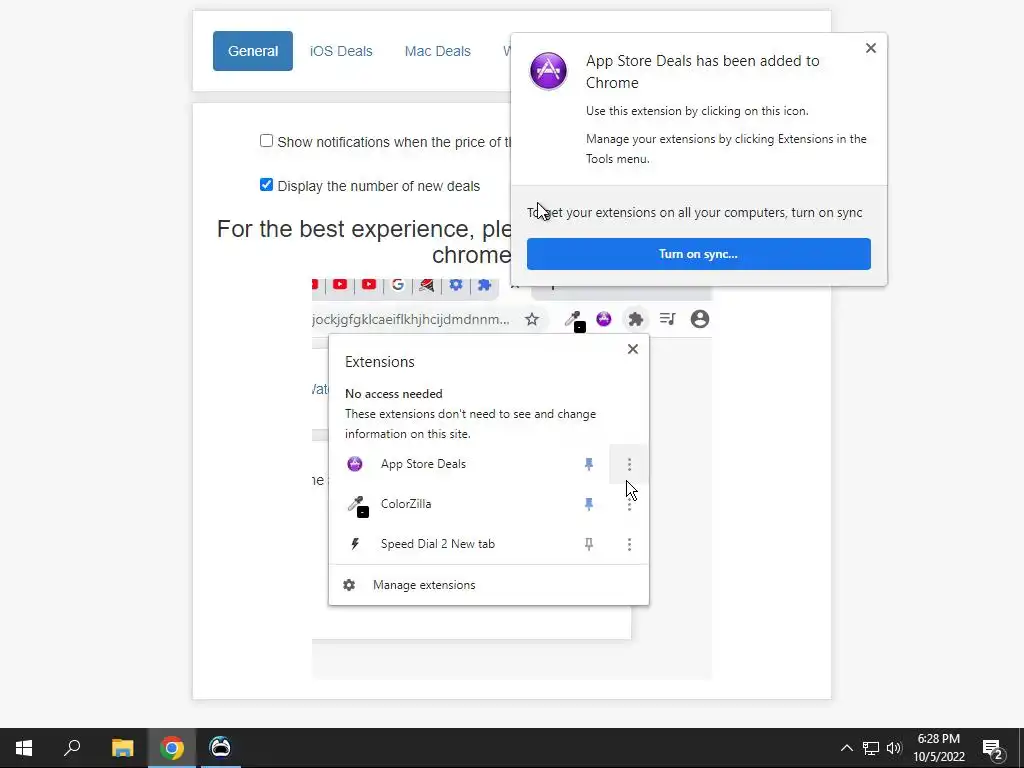Open the taskbar clock and date

pos(939,748)
